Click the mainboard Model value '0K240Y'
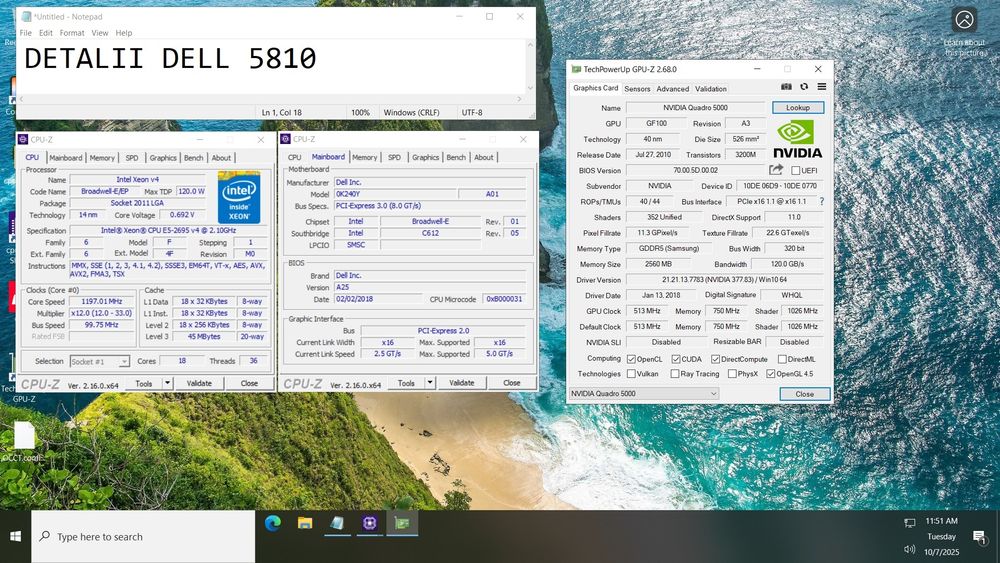This screenshot has width=1000, height=563. 395,194
